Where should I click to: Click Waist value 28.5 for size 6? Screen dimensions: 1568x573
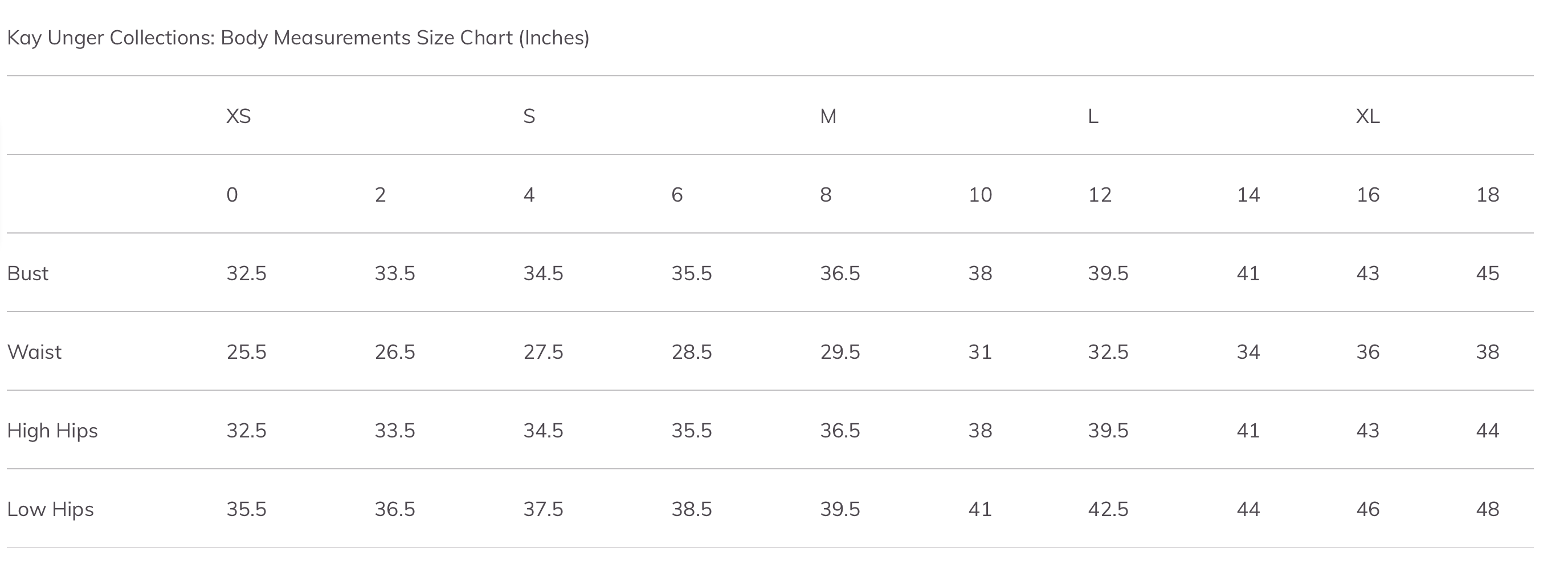point(692,351)
